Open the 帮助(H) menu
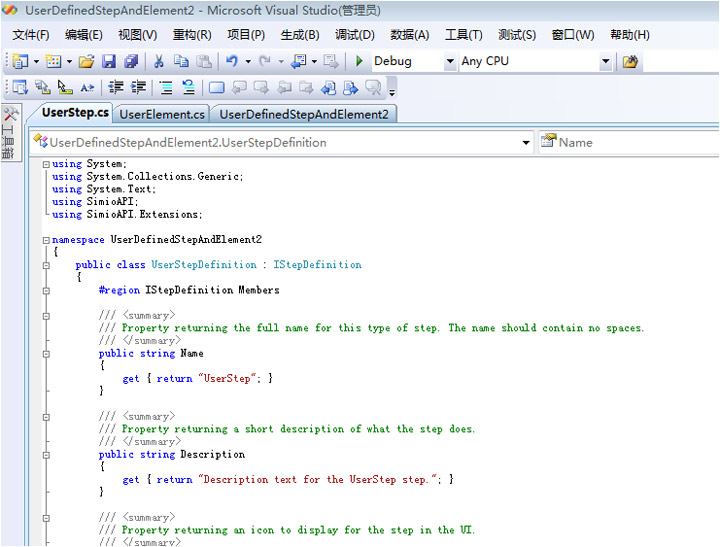Viewport: 720px width, 547px height. (630, 35)
